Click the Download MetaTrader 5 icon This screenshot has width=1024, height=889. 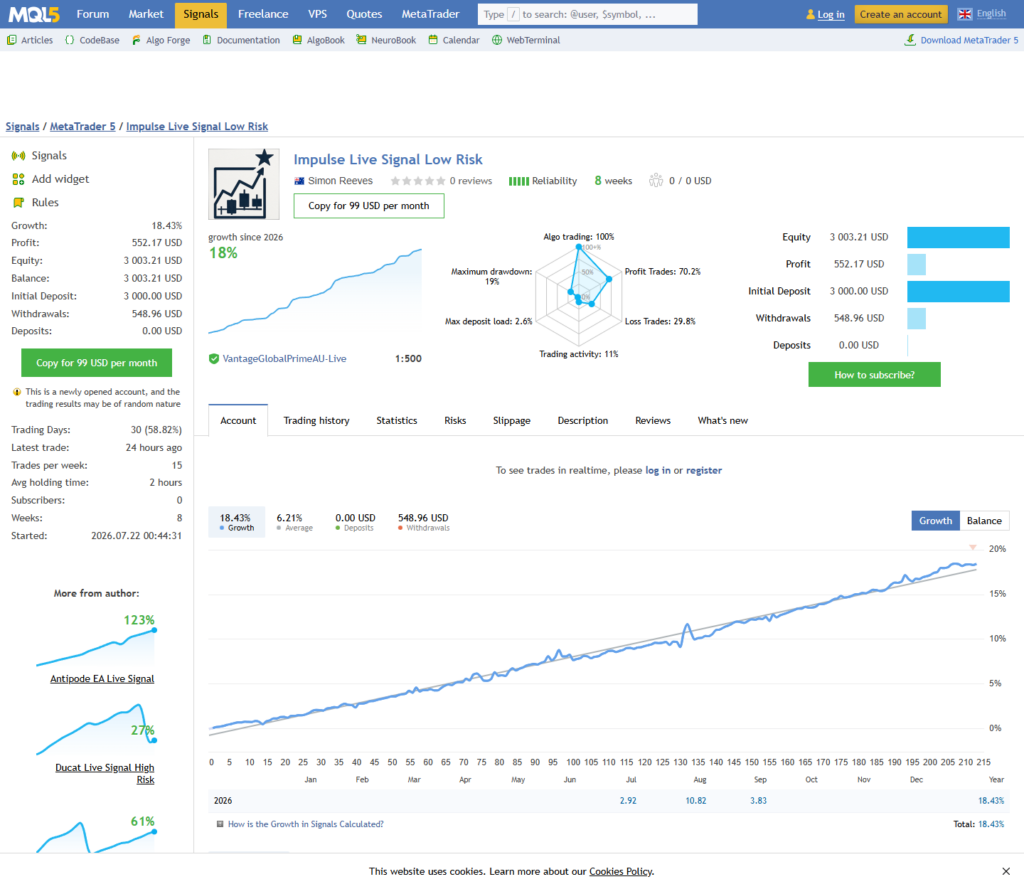(x=910, y=40)
